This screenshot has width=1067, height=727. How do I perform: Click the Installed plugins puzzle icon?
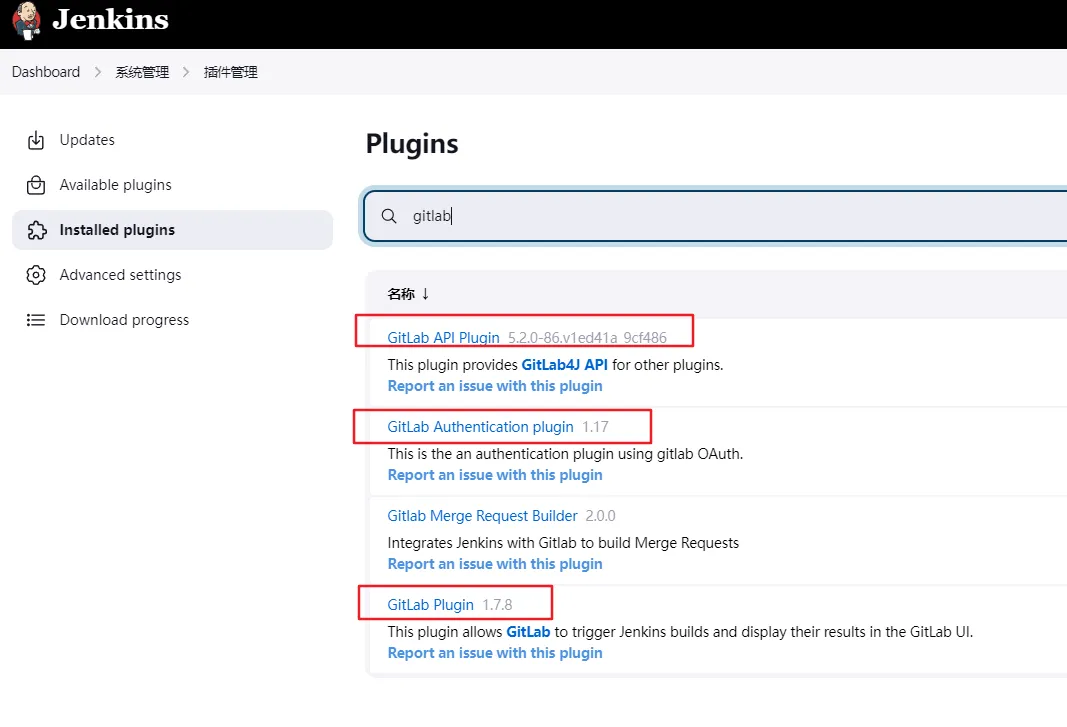click(37, 230)
